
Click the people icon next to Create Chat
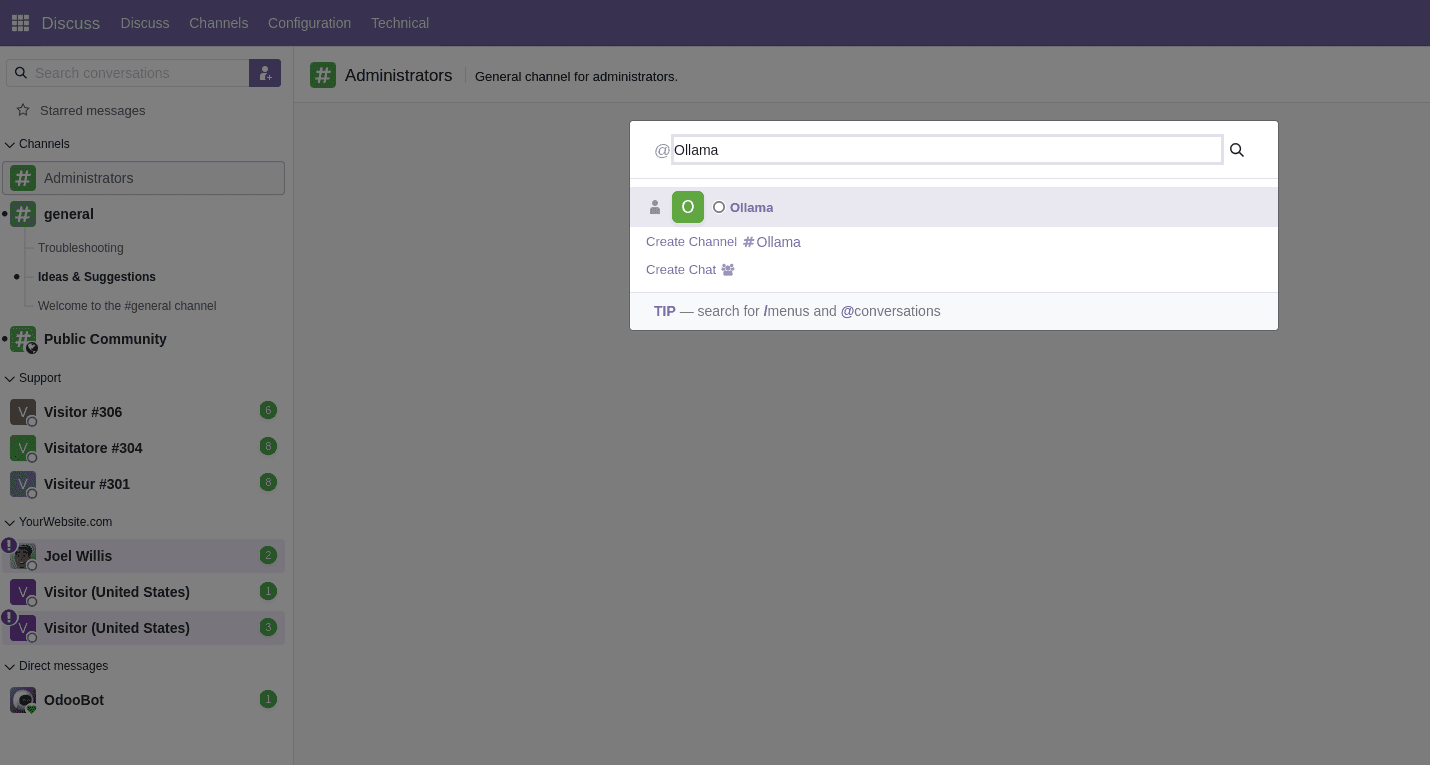[x=727, y=269]
